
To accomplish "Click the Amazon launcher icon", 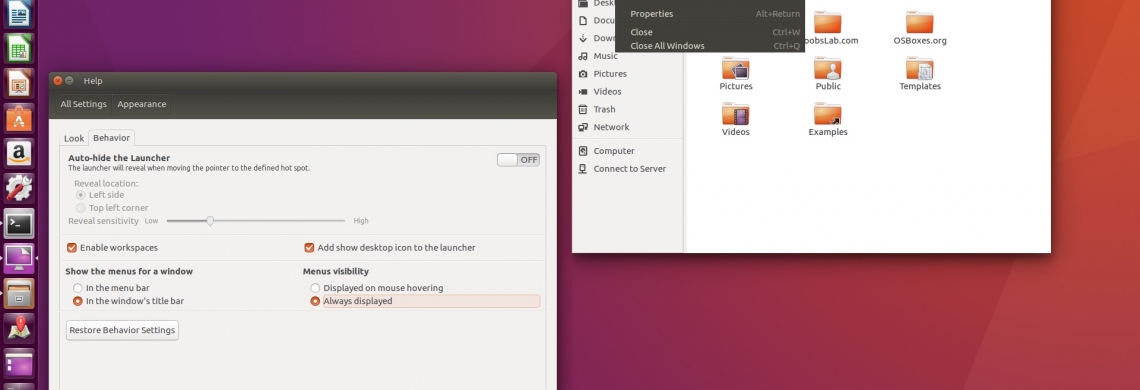I will click(19, 154).
